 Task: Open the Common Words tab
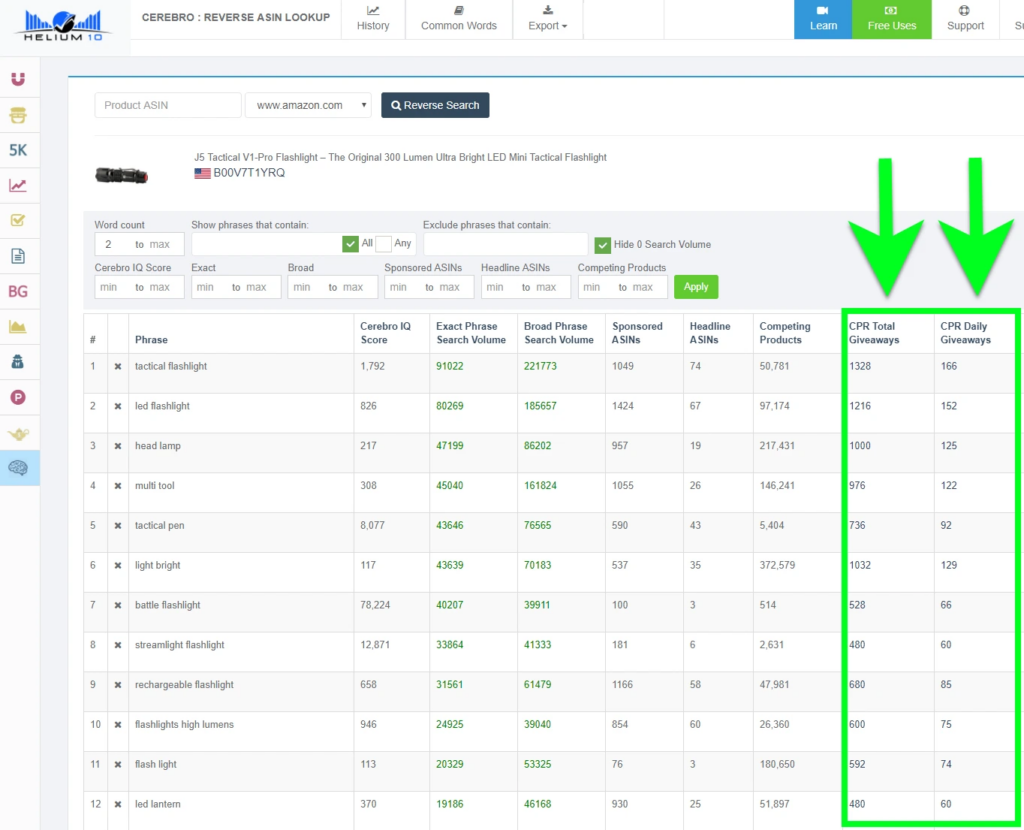[x=458, y=19]
